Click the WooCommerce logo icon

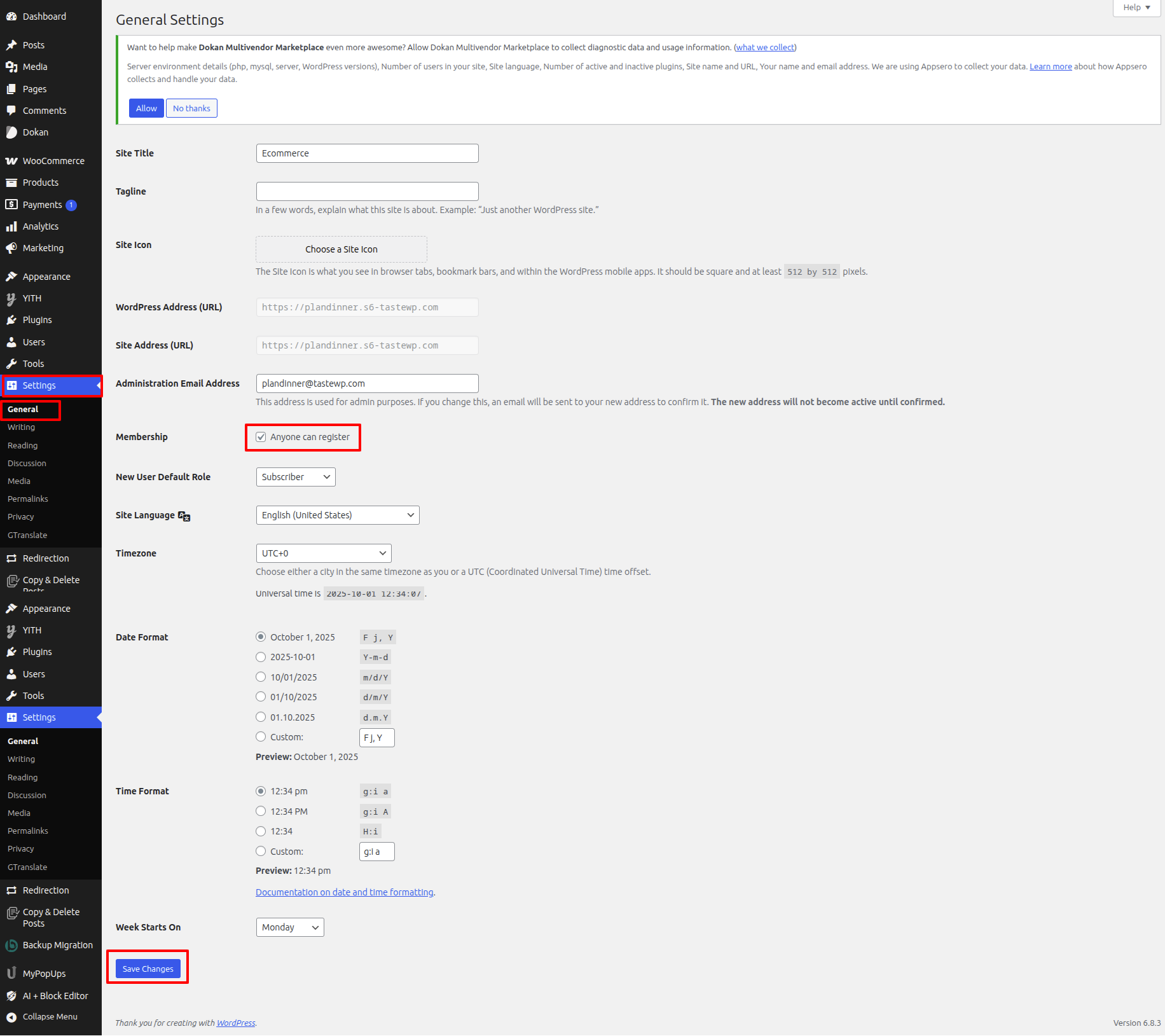(x=11, y=161)
